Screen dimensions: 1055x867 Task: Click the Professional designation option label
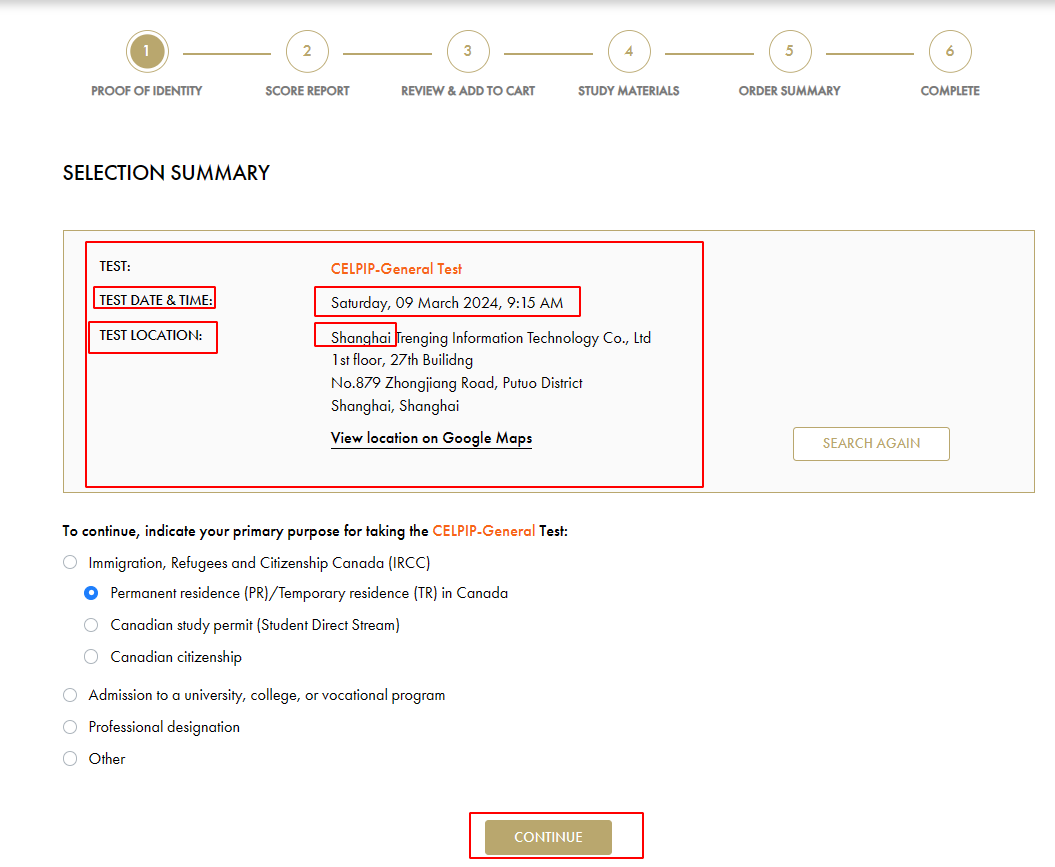[x=164, y=727]
